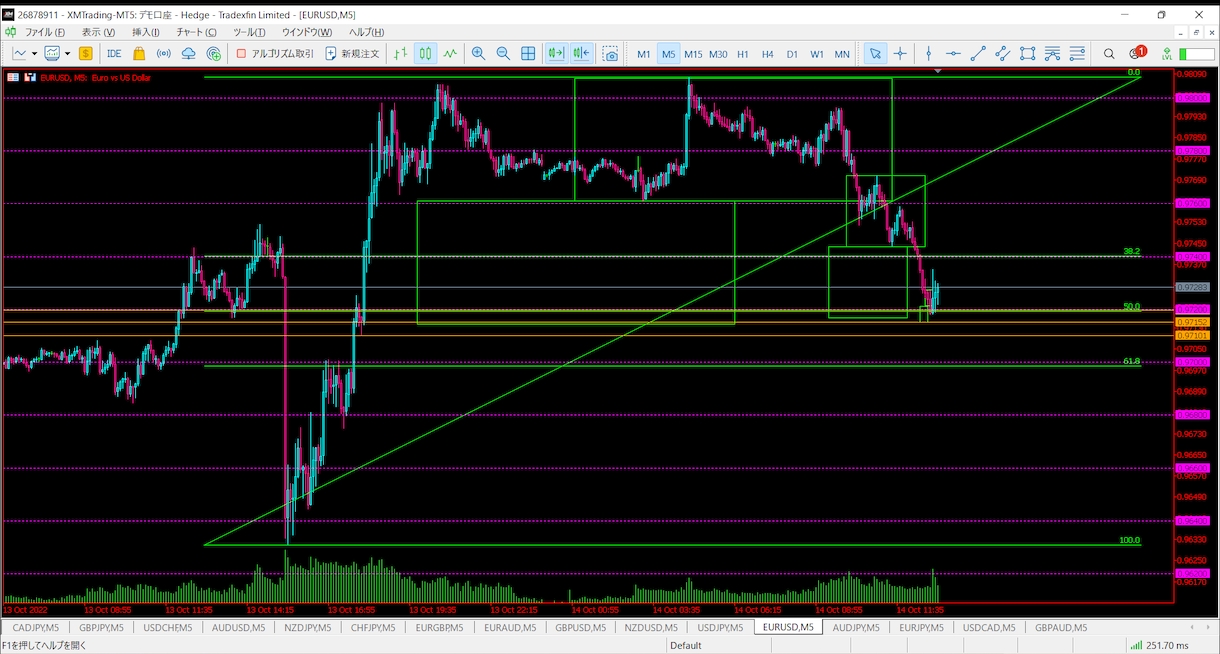
Task: Toggle chart auto scroll to end
Action: (x=556, y=54)
